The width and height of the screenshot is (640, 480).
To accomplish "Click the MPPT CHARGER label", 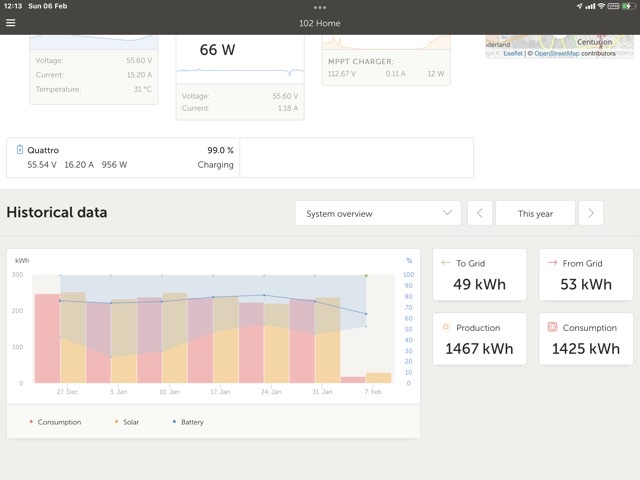I will (x=361, y=62).
